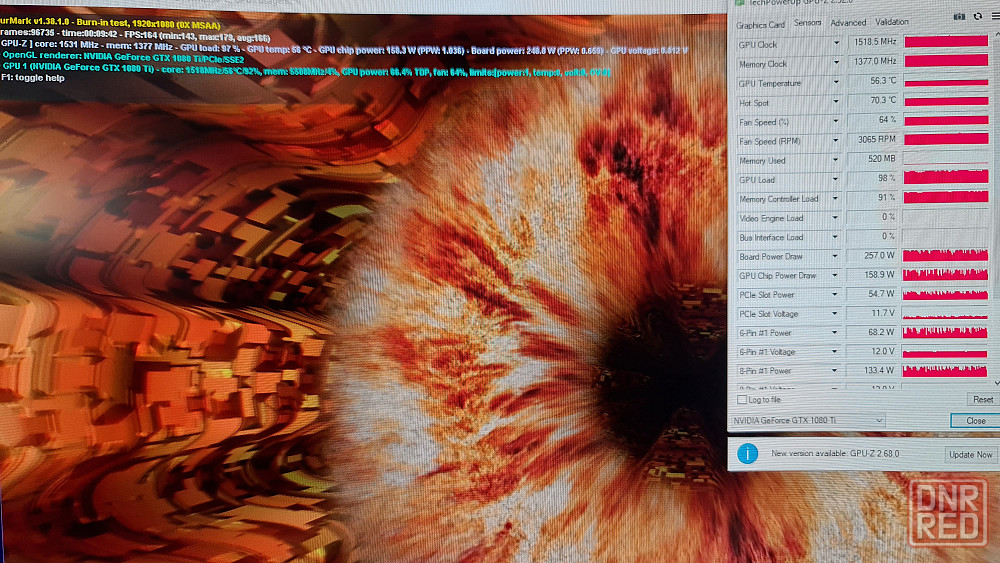
Task: Open the NVIDIA GeForce GTX 1080 Ti selector
Action: 808,421
